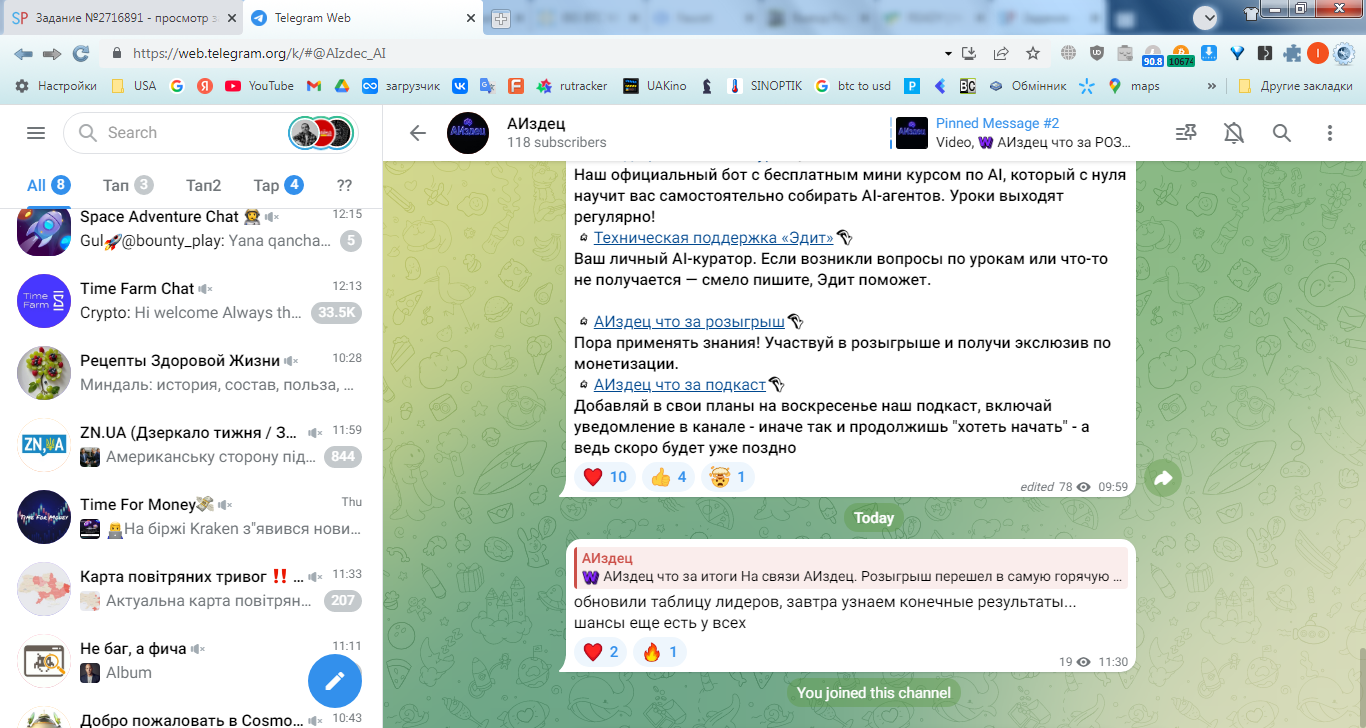Share this page from address bar

(1001, 54)
